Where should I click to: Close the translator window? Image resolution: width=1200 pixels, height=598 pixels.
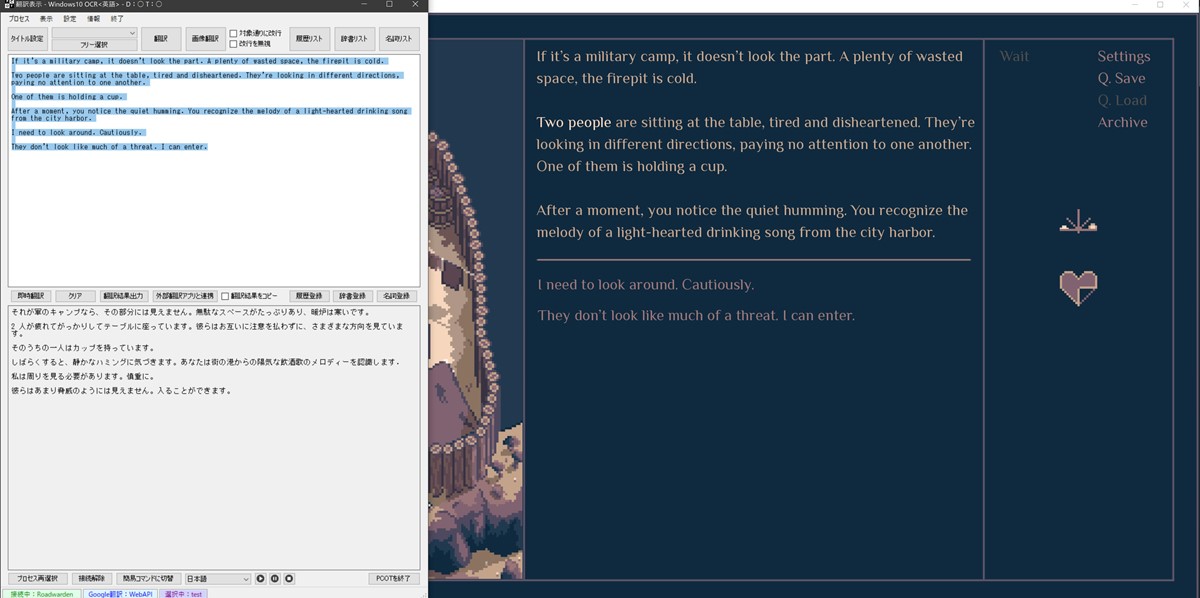[416, 5]
